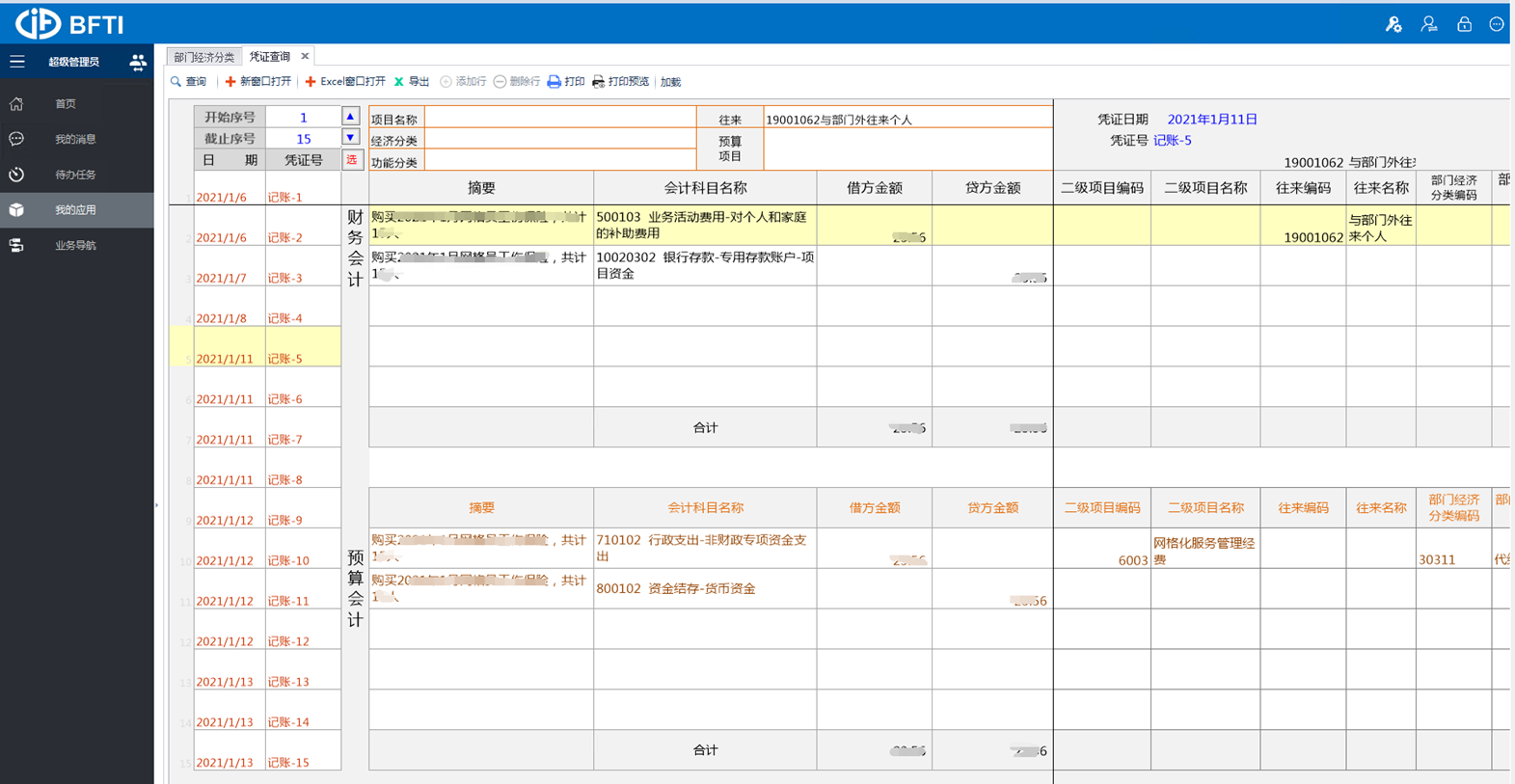
Task: Click 打印预览 print preview button
Action: click(620, 82)
